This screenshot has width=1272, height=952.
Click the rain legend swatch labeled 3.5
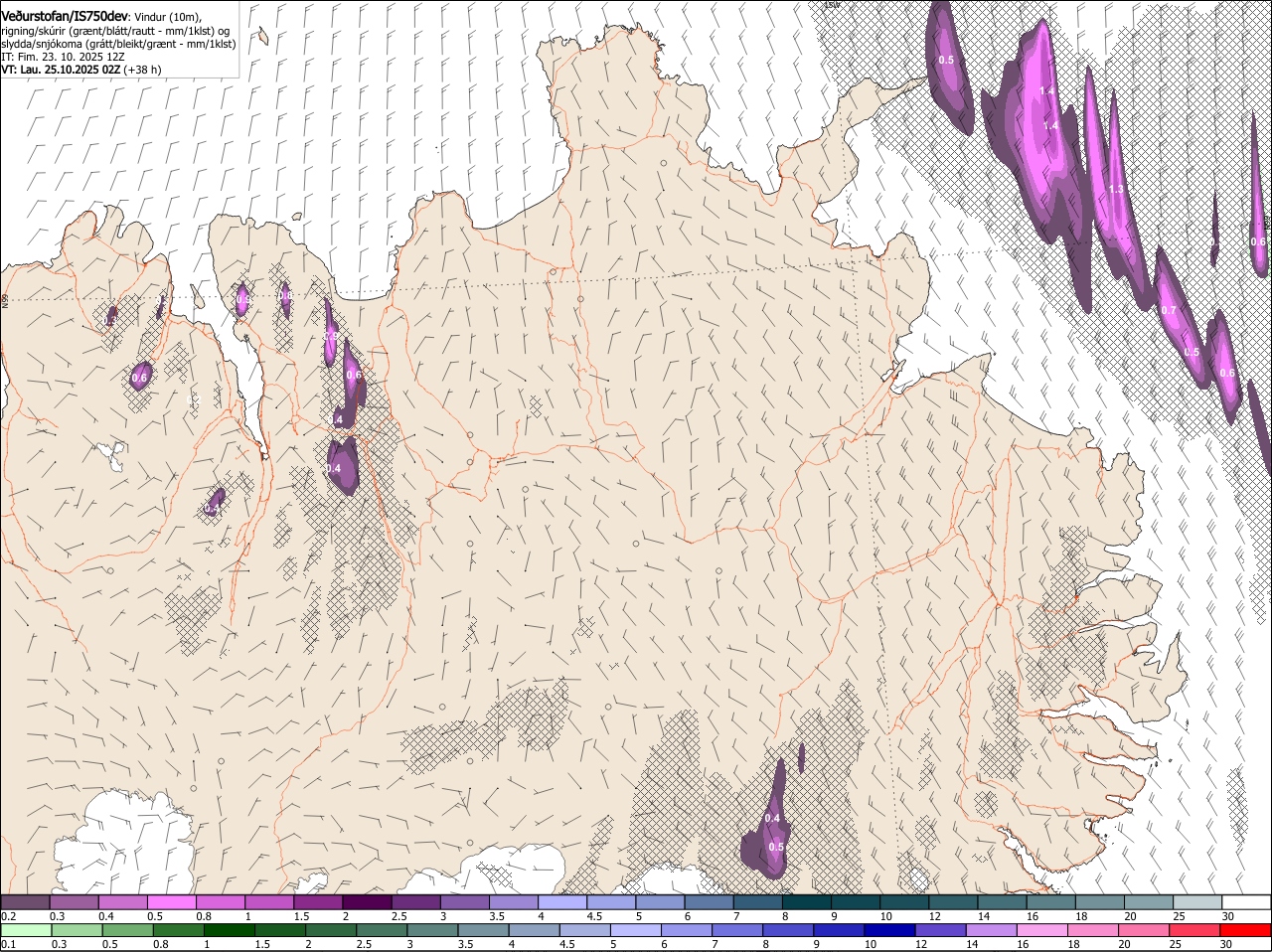[x=483, y=930]
